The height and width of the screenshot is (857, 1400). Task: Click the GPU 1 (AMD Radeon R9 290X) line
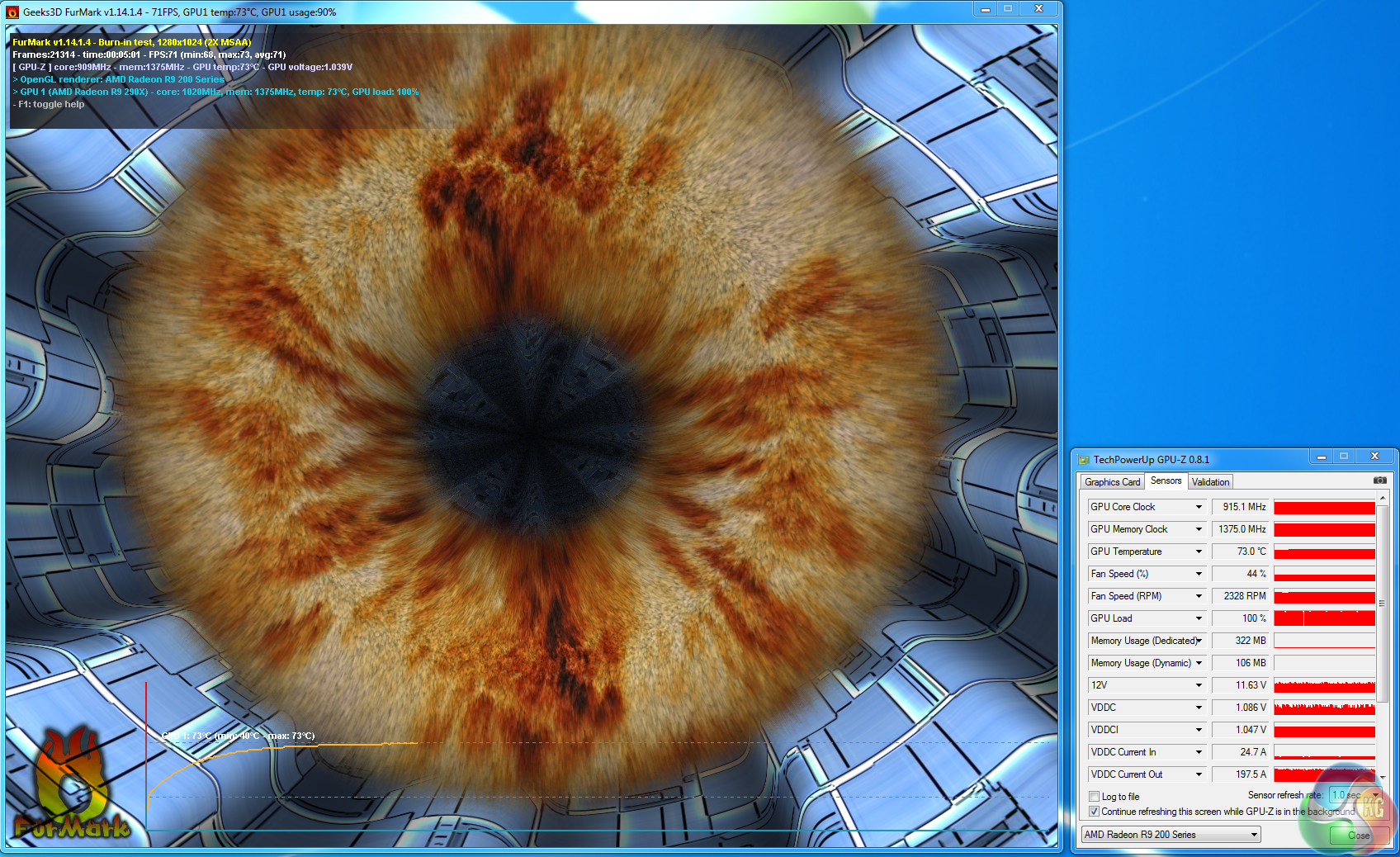click(216, 92)
